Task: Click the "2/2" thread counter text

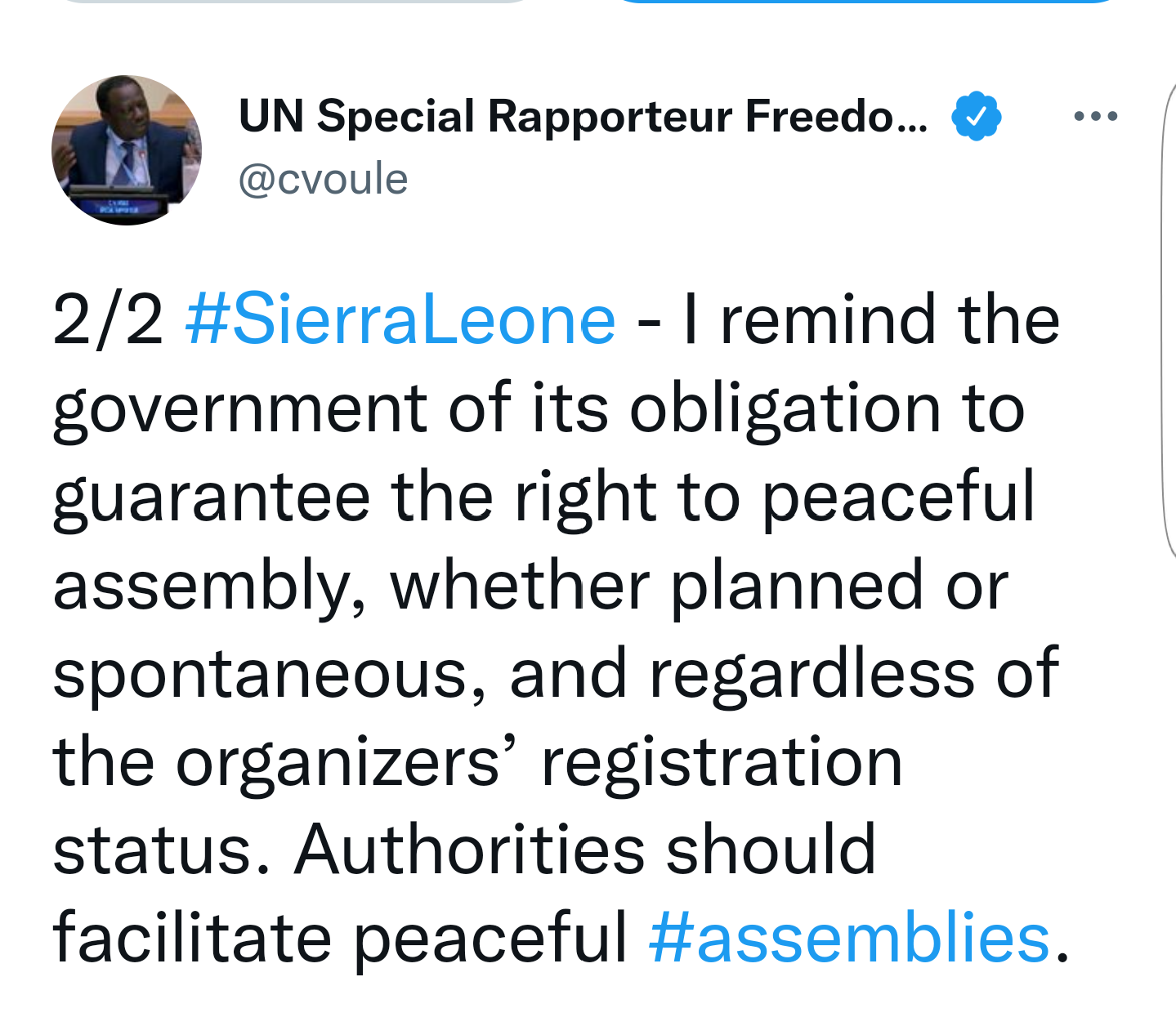Action: tap(108, 320)
